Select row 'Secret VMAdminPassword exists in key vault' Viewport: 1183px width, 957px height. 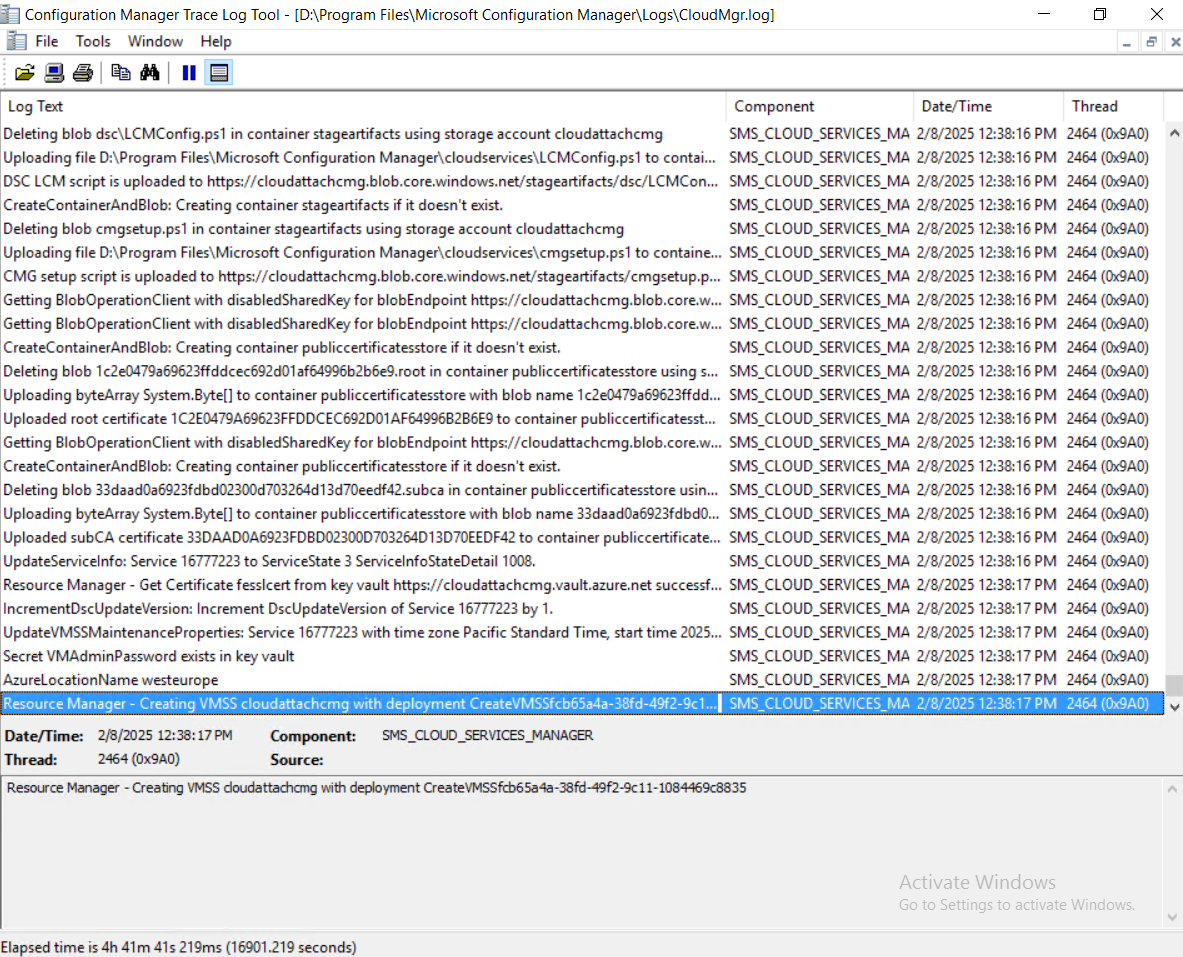click(582, 656)
